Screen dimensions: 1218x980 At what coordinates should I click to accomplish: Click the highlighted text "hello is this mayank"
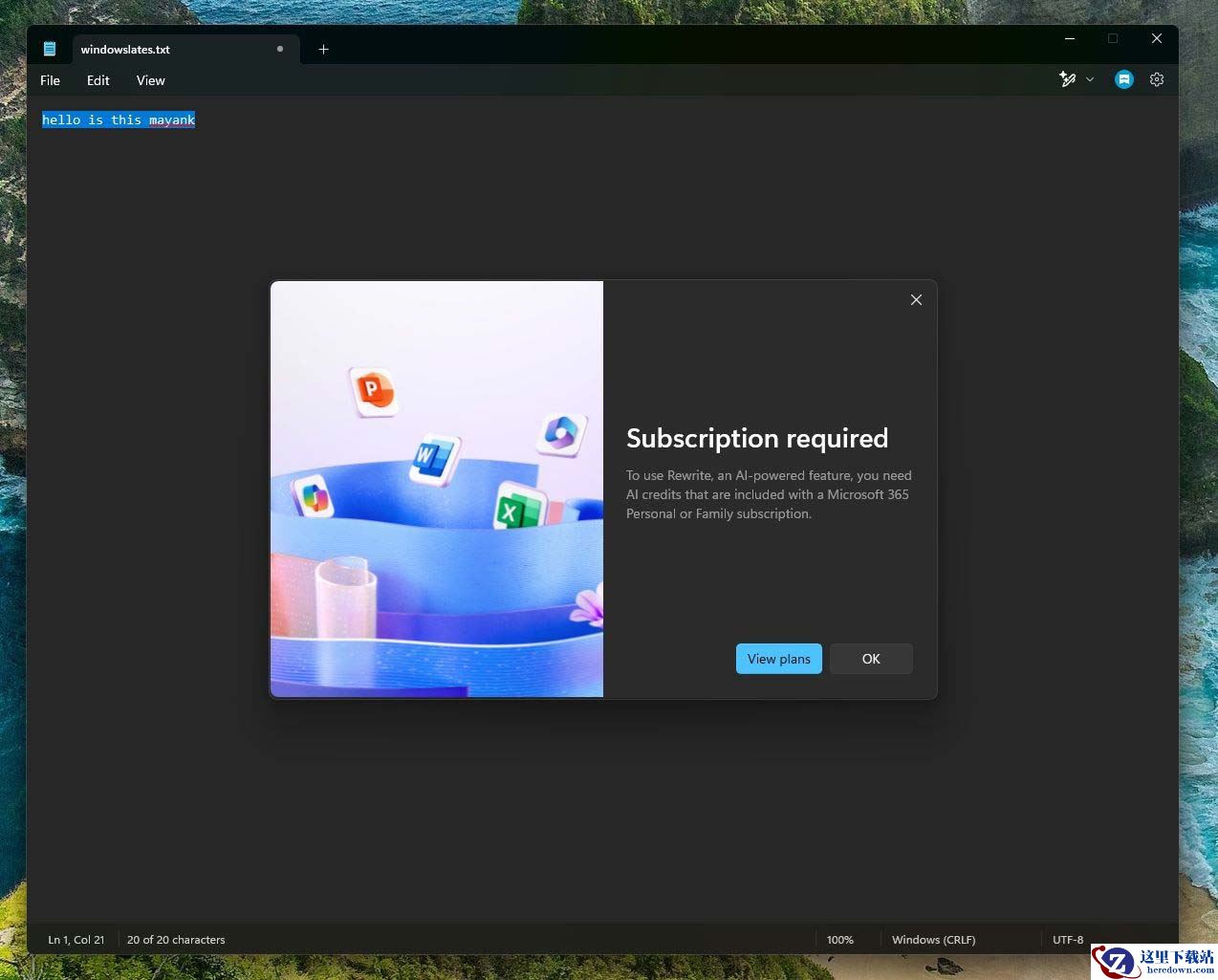pos(119,120)
